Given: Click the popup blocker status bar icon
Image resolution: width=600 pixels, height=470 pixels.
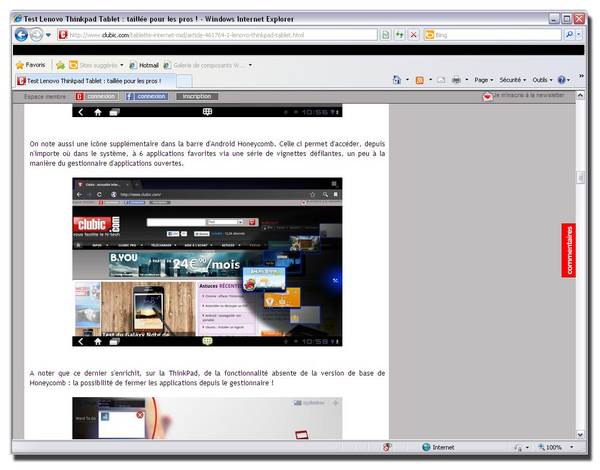Looking at the screenshot, I should pos(387,447).
